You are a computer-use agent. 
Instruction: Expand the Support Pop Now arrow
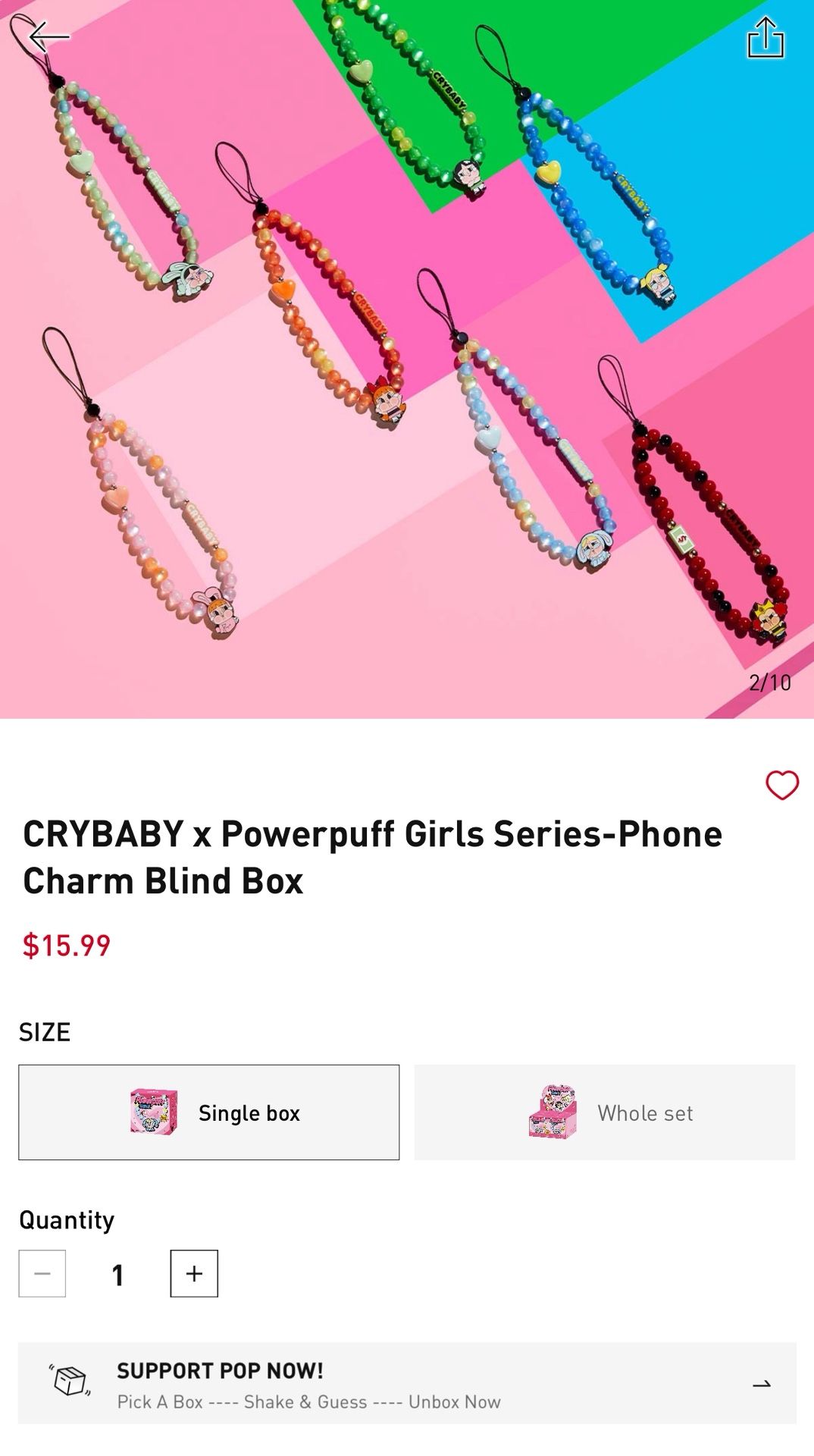[761, 1384]
